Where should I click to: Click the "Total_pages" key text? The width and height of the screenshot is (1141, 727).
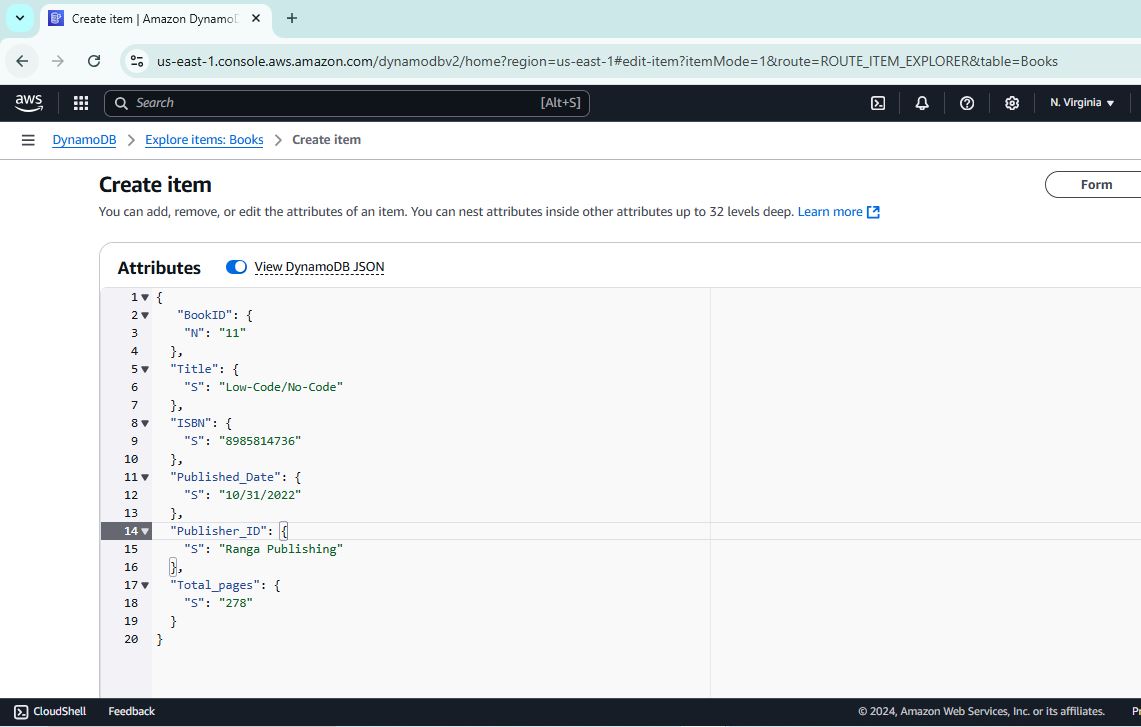(215, 586)
